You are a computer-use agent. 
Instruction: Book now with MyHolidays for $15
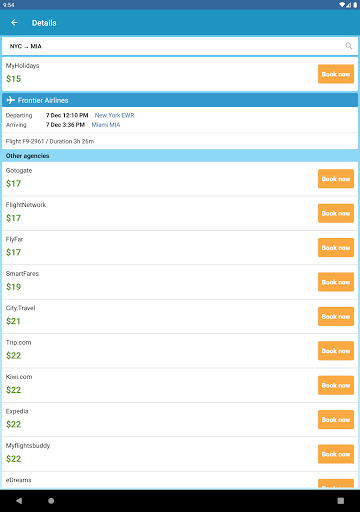tap(336, 74)
